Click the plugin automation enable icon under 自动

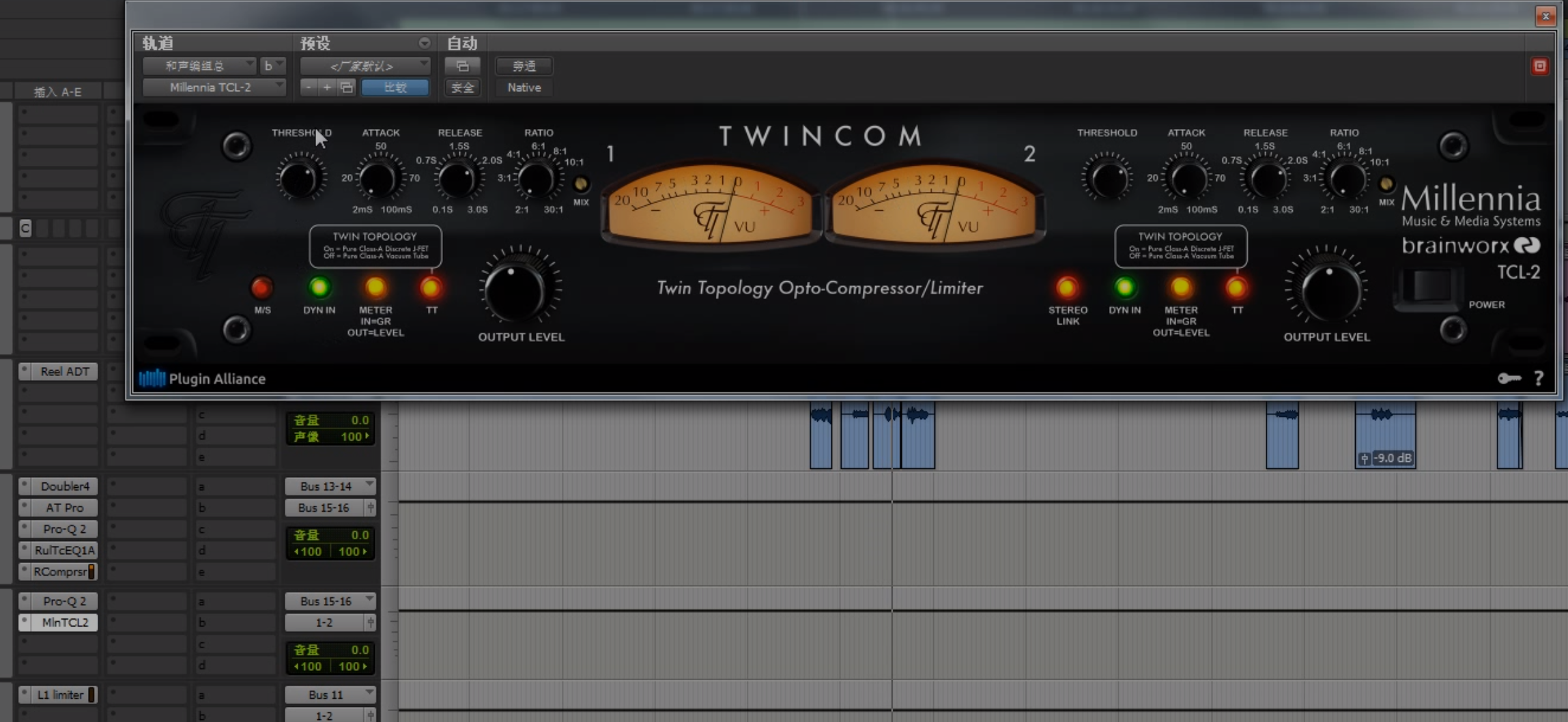pyautogui.click(x=462, y=66)
